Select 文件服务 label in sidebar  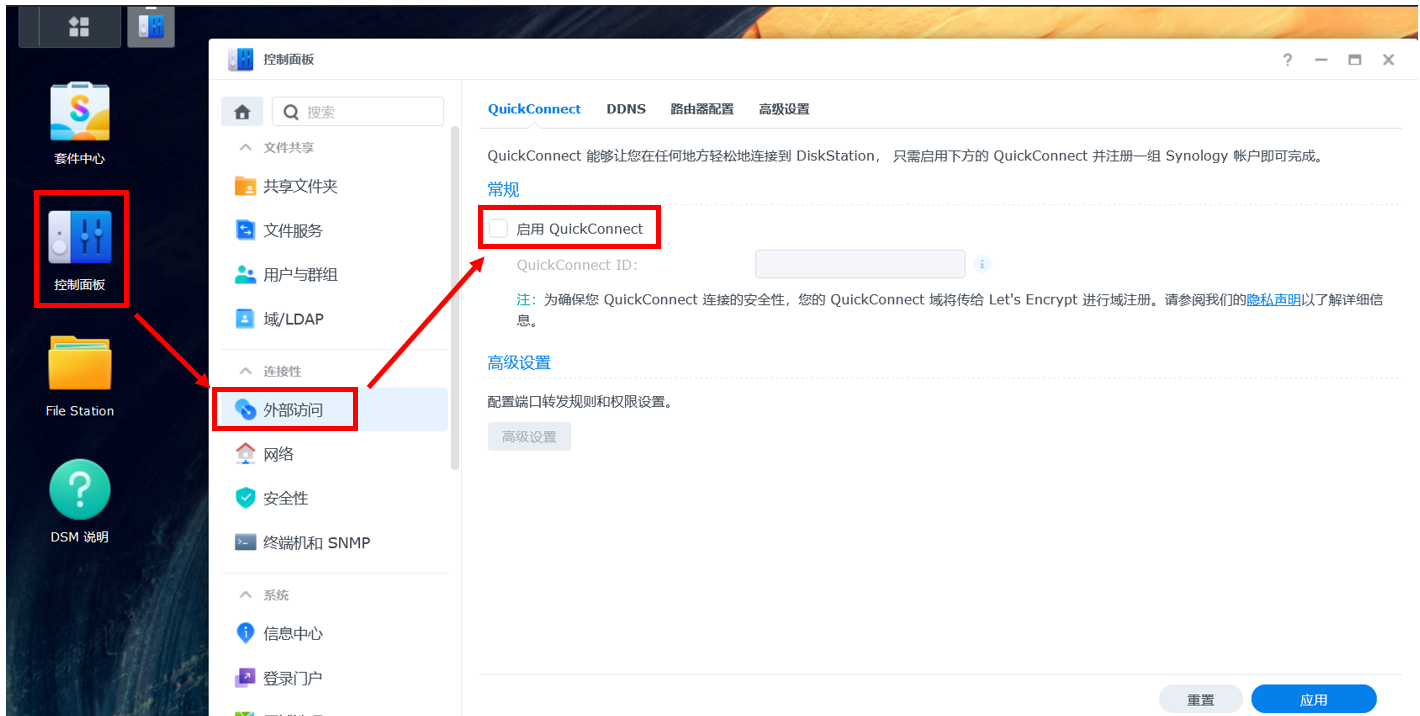293,230
